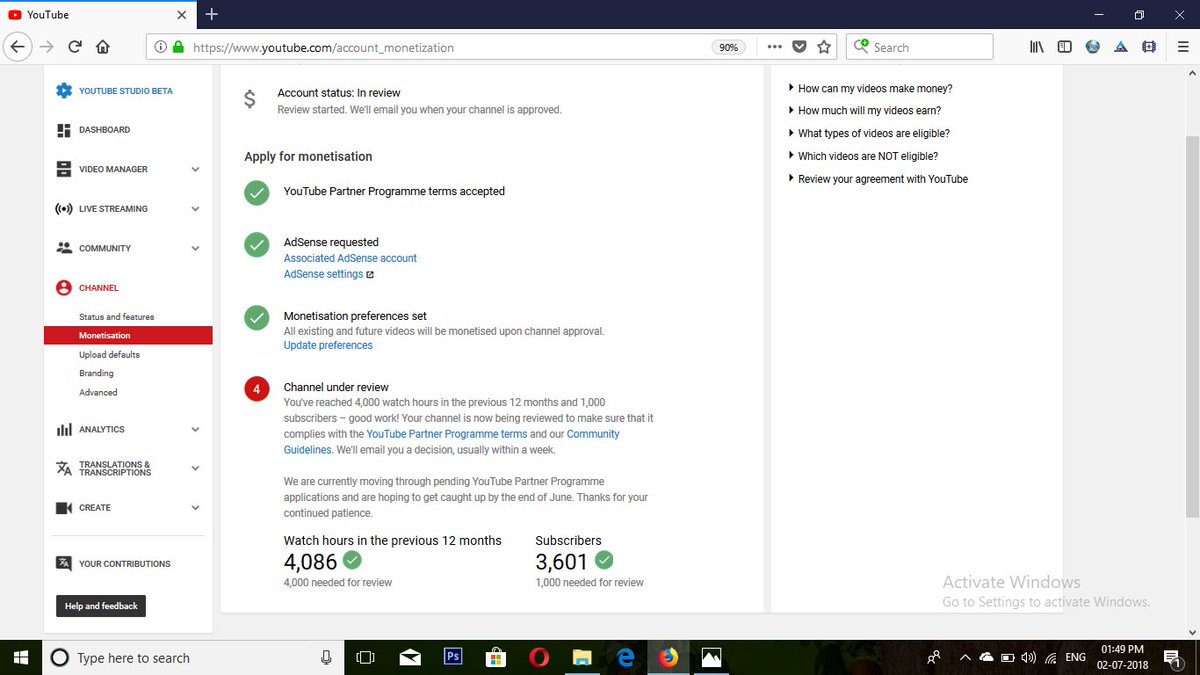Open Windows Start menu
This screenshot has width=1200, height=675.
tap(20, 657)
